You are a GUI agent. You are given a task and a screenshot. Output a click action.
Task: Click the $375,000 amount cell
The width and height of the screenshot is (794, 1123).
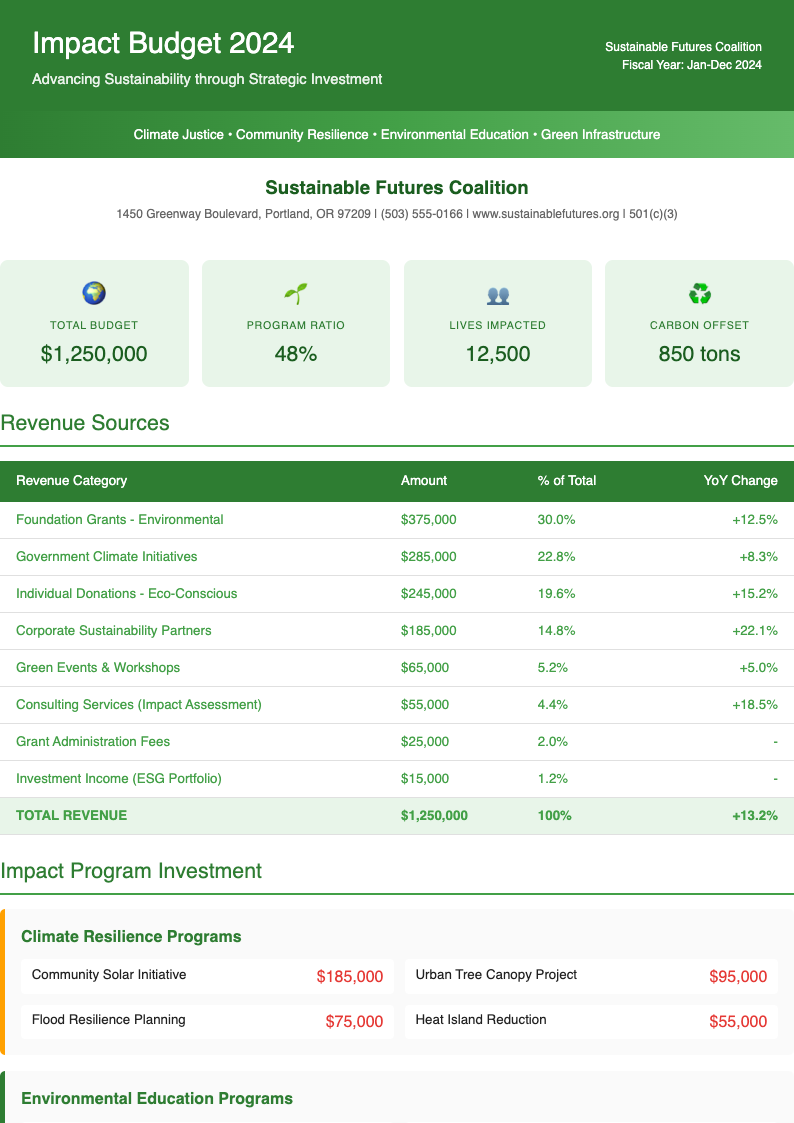click(x=428, y=520)
